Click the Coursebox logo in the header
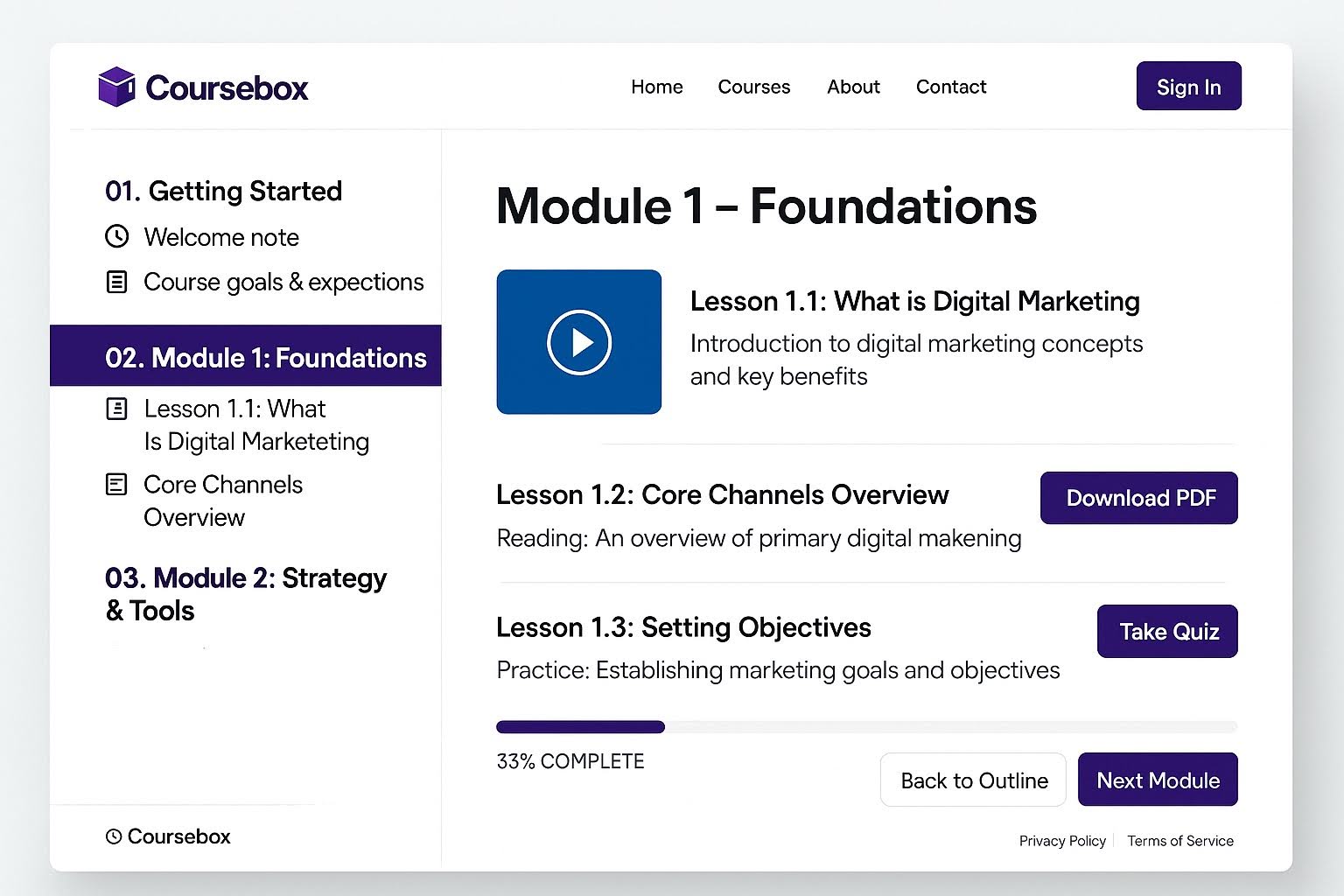 [x=203, y=87]
